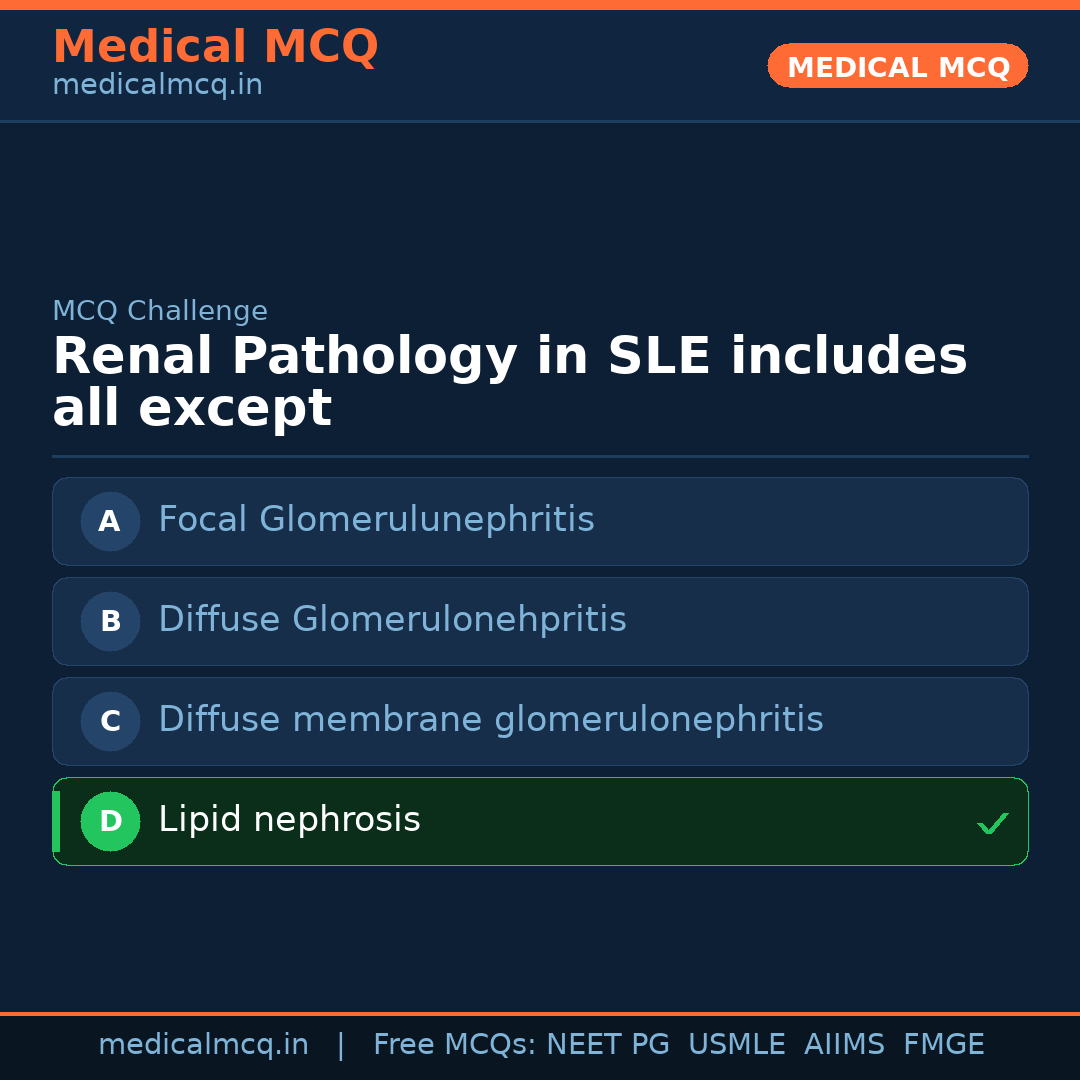Click the letter C circle badge

tap(110, 721)
